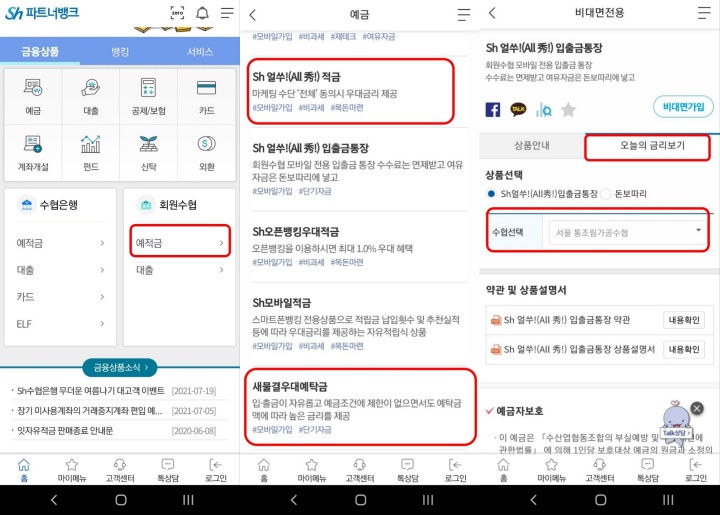This screenshot has width=720, height=515.
Task: Select Sh얼쑤!(All秀!)입출금통장 radio option
Action: (x=491, y=194)
